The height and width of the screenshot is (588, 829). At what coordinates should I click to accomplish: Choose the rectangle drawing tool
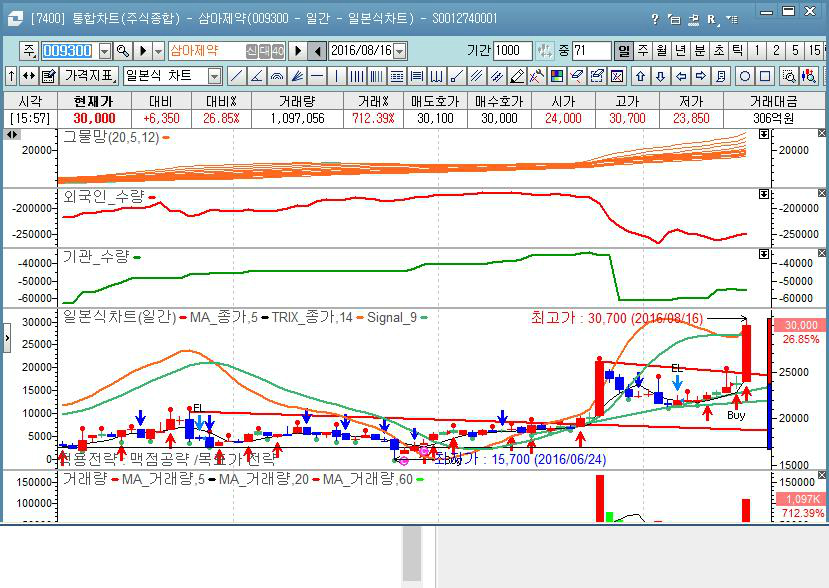pyautogui.click(x=765, y=76)
